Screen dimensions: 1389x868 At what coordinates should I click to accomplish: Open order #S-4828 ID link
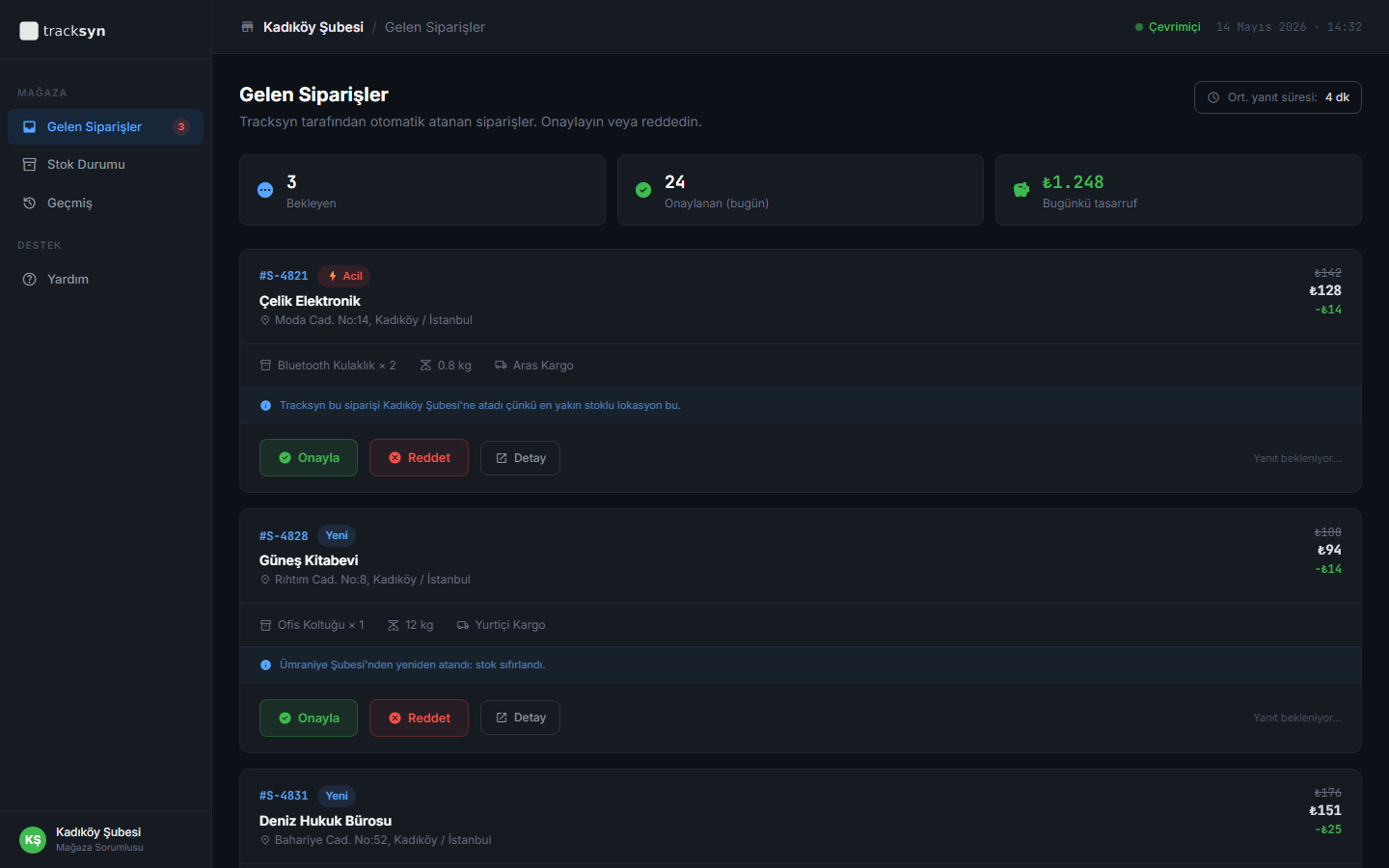pyautogui.click(x=284, y=536)
